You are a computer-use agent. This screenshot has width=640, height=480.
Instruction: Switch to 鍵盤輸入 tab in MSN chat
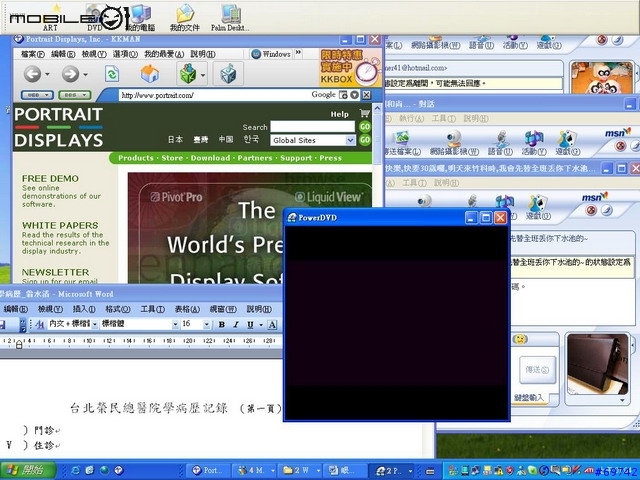click(x=529, y=397)
